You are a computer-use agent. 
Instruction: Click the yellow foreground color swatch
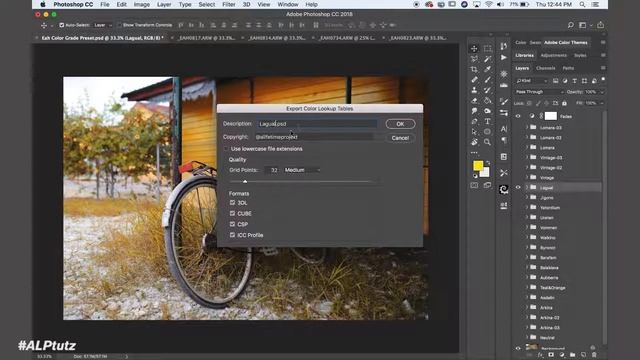478,165
